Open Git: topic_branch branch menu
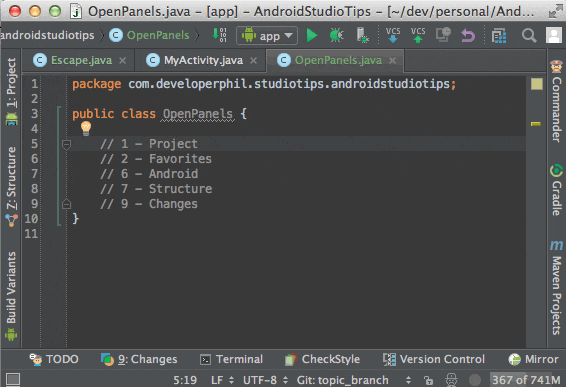The width and height of the screenshot is (567, 387). [x=354, y=380]
